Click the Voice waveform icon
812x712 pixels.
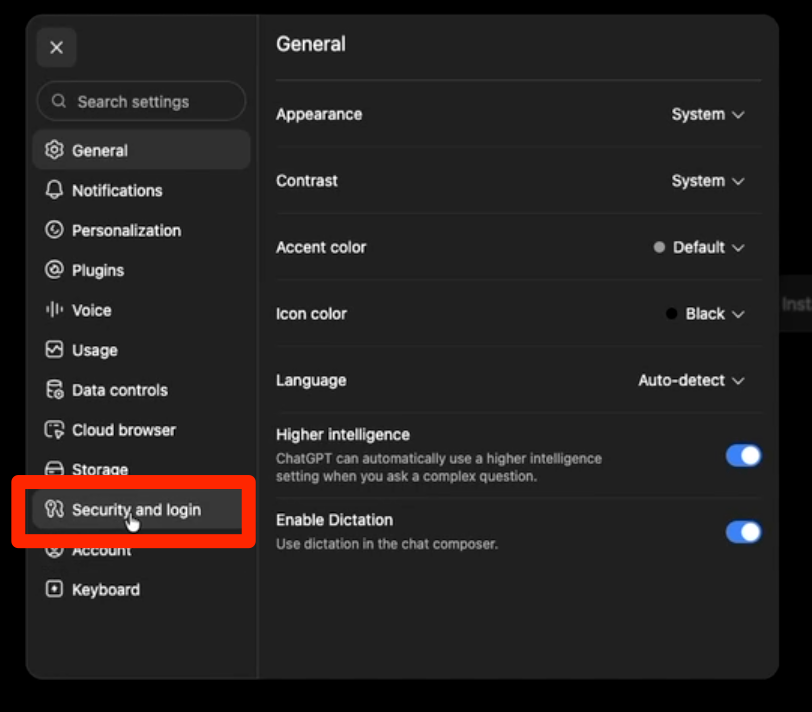(54, 310)
